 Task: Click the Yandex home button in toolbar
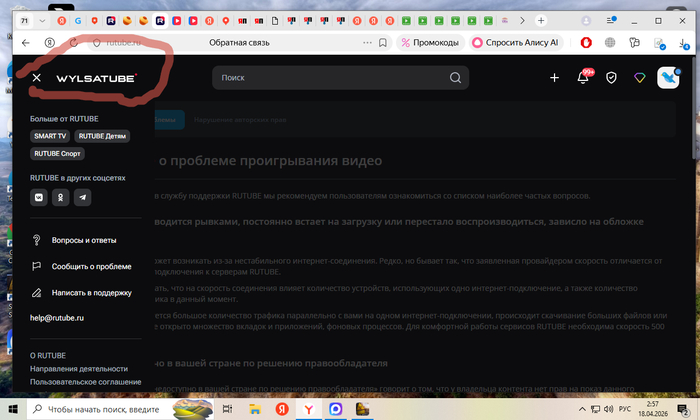click(x=50, y=43)
